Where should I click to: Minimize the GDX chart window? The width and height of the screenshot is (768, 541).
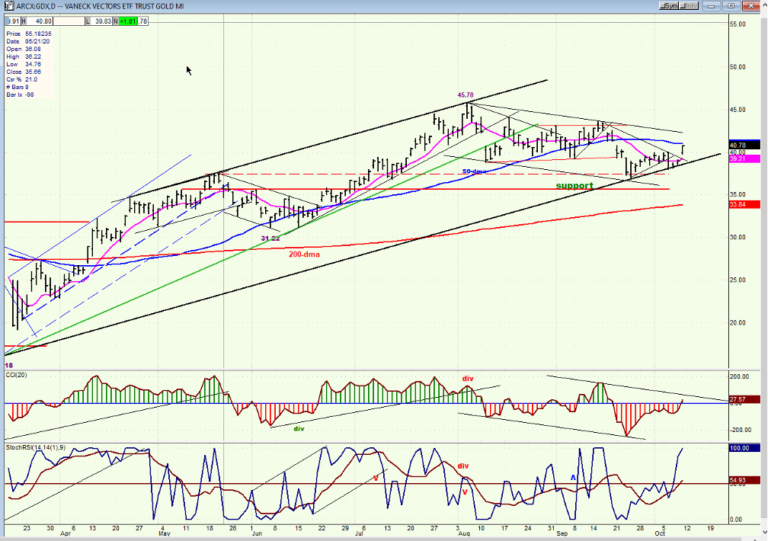(x=711, y=6)
